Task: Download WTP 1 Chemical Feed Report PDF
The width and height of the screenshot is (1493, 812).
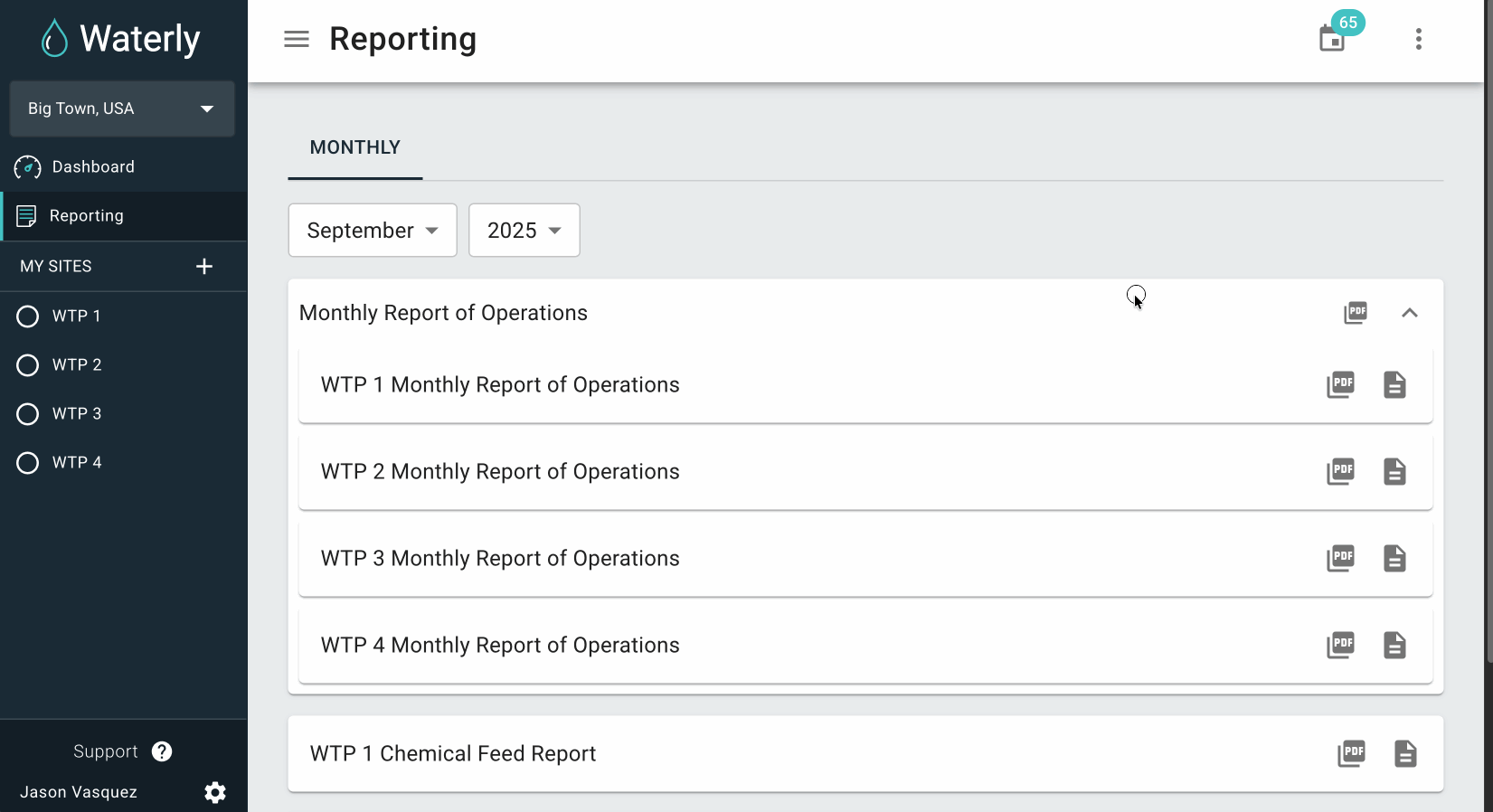Action: [1351, 753]
